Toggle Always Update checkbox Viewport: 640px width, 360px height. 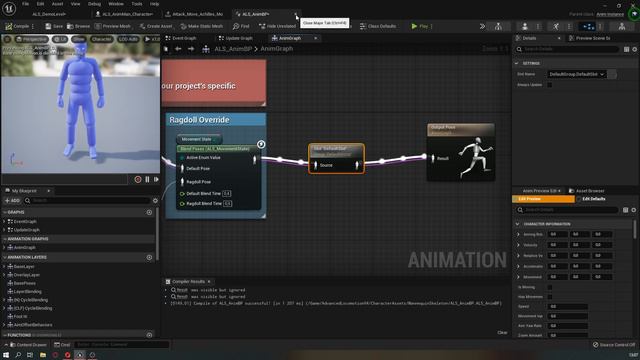pyautogui.click(x=550, y=85)
